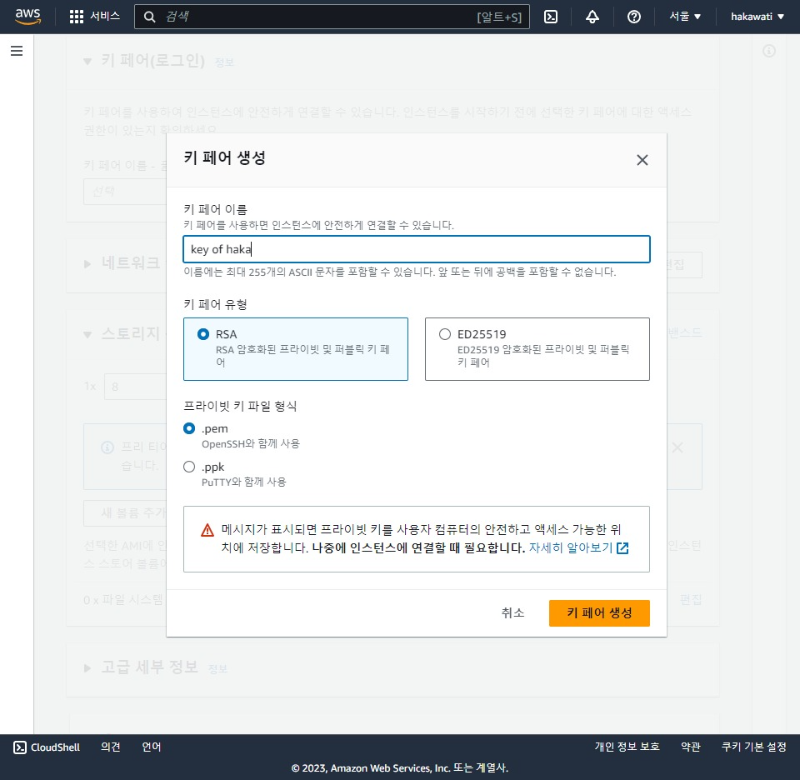Click the 키 페어 생성 button

coord(599,613)
